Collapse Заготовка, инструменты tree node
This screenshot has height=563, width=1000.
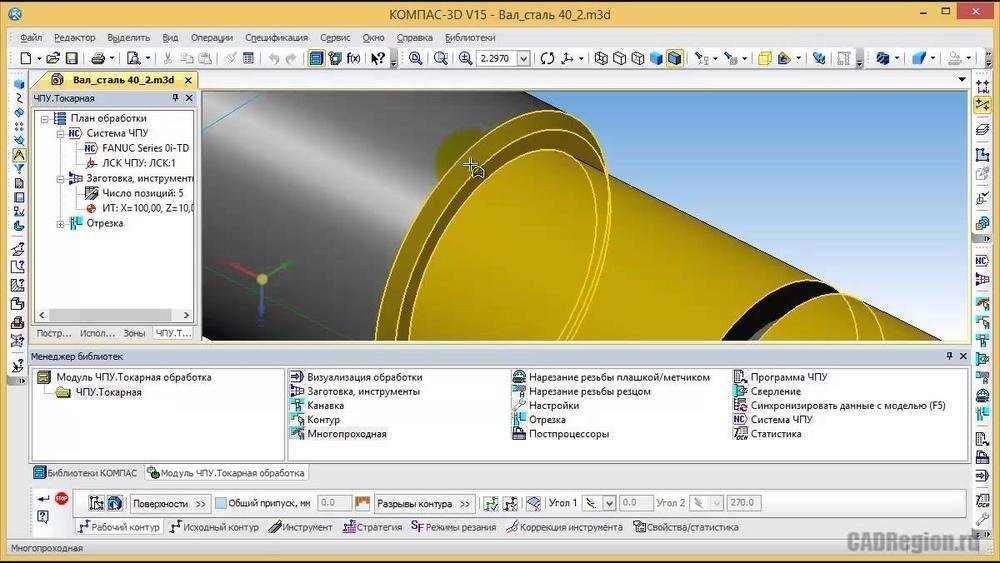click(x=60, y=179)
